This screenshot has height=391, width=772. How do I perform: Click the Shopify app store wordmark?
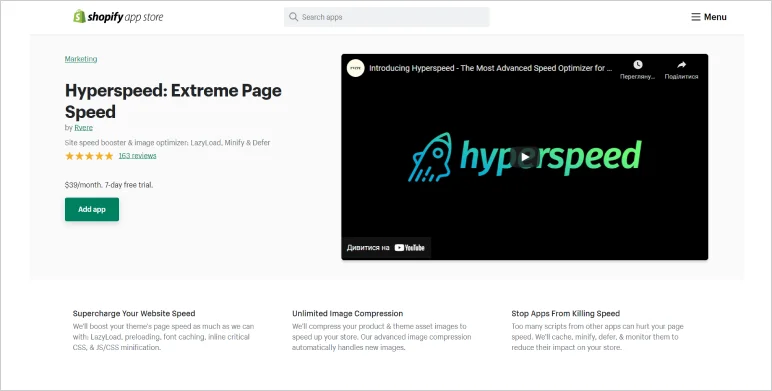coord(125,17)
